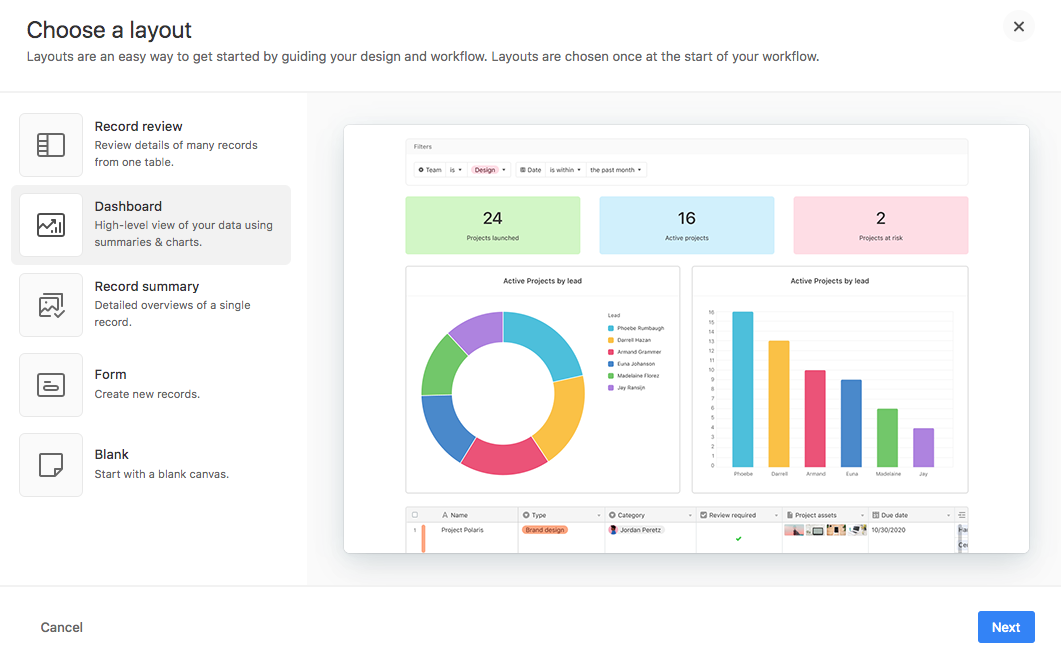Select the Blank layout icon
Viewport: 1061px width, 655px height.
(51, 464)
